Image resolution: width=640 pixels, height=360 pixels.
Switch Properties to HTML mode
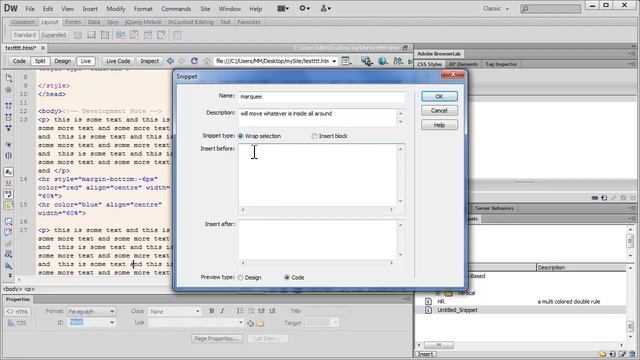pyautogui.click(x=18, y=311)
